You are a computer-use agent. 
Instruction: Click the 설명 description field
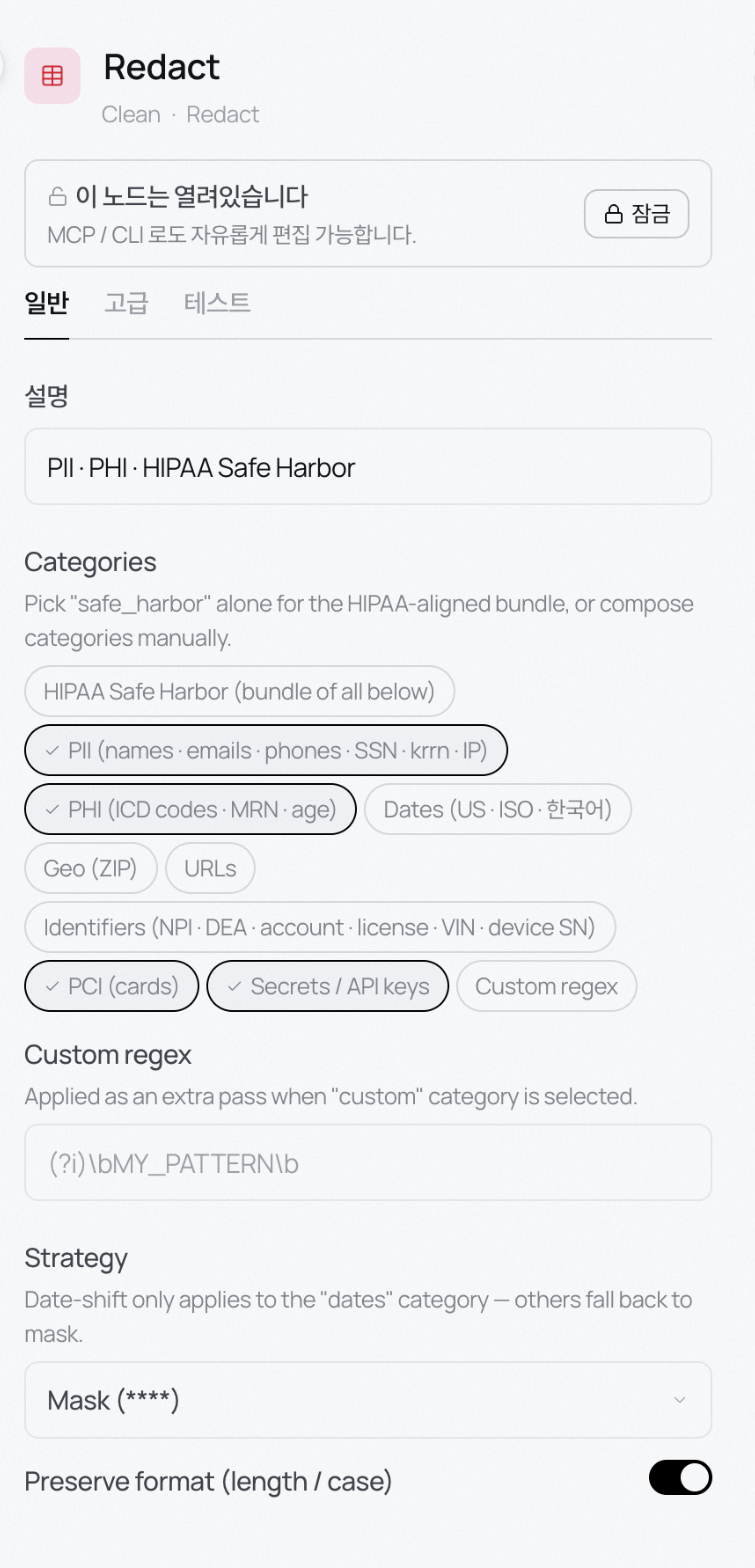(x=368, y=467)
